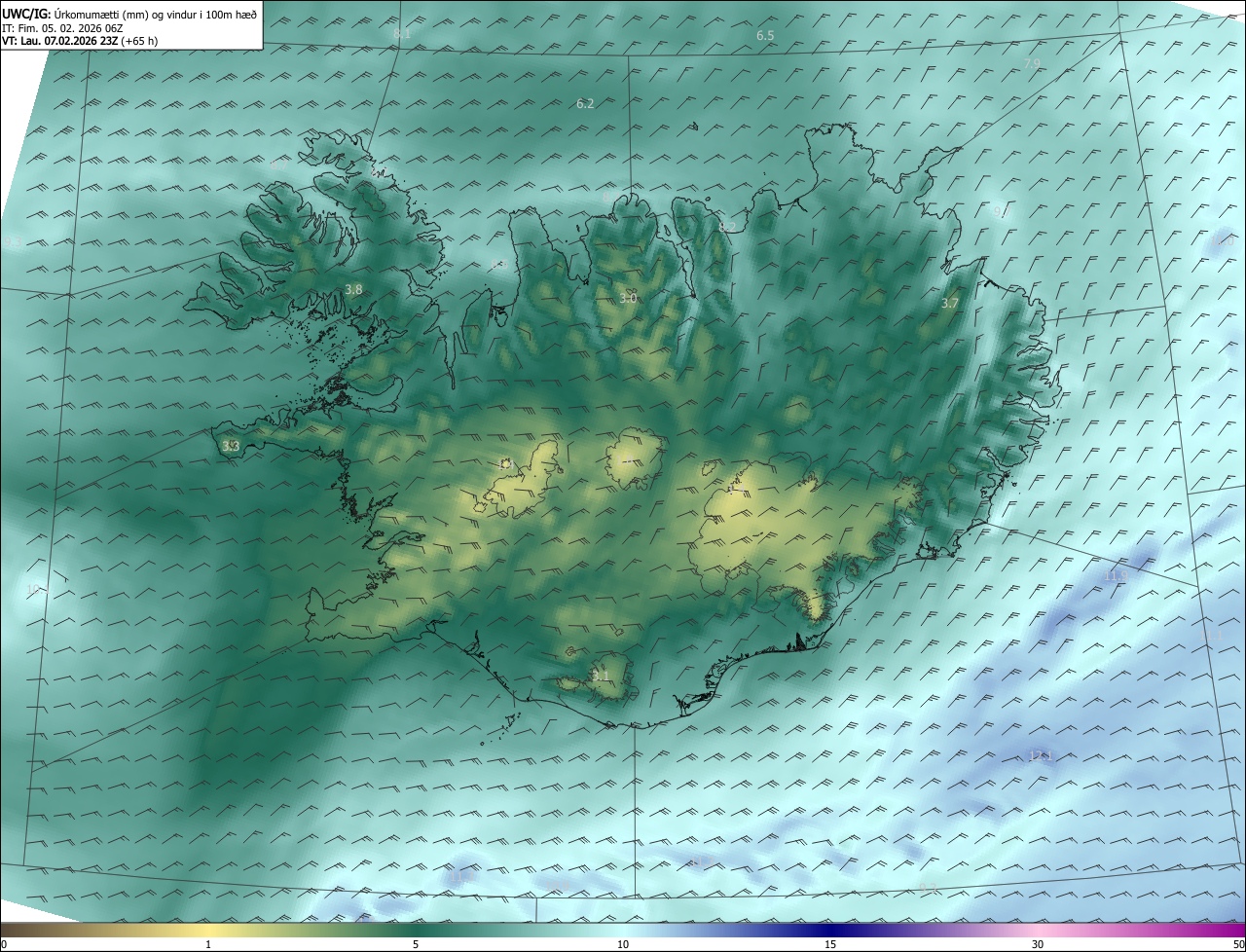
Task: Click the 3.3 value on Snæfellsnes peninsula
Action: pyautogui.click(x=231, y=446)
